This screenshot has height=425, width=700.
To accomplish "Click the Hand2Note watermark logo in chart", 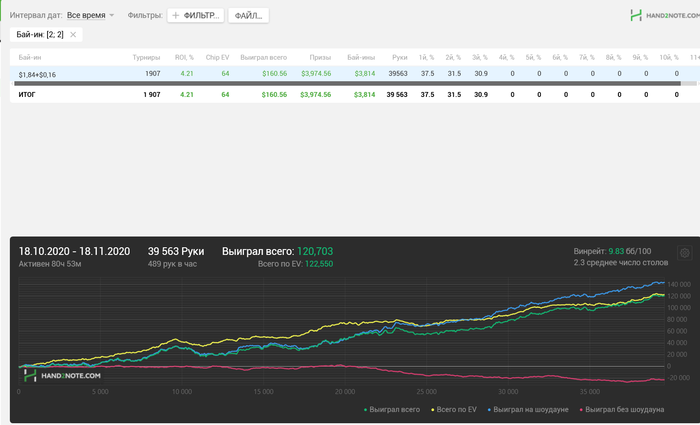I will (x=62, y=375).
